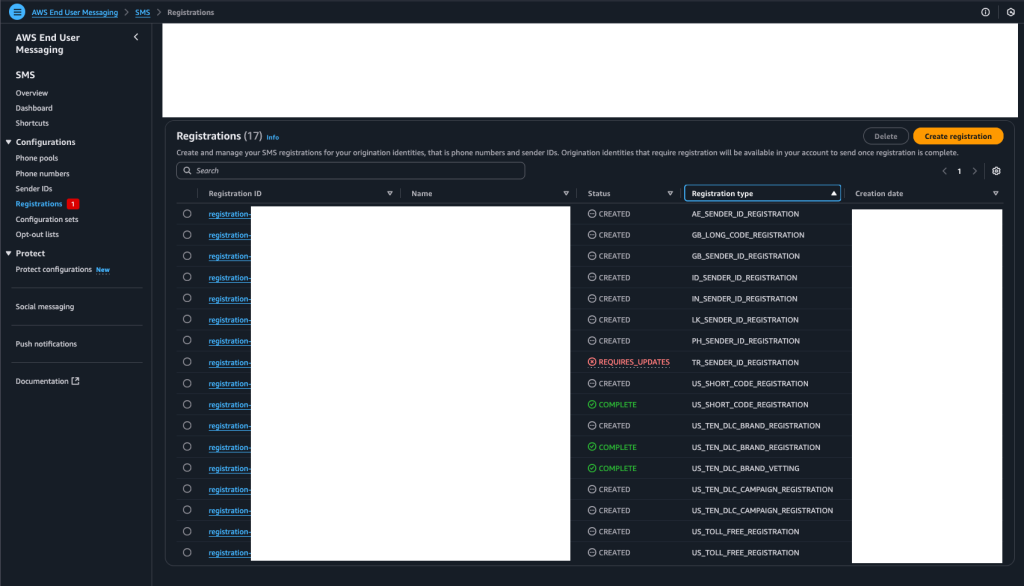Select the first registration row's radio button

coord(187,213)
